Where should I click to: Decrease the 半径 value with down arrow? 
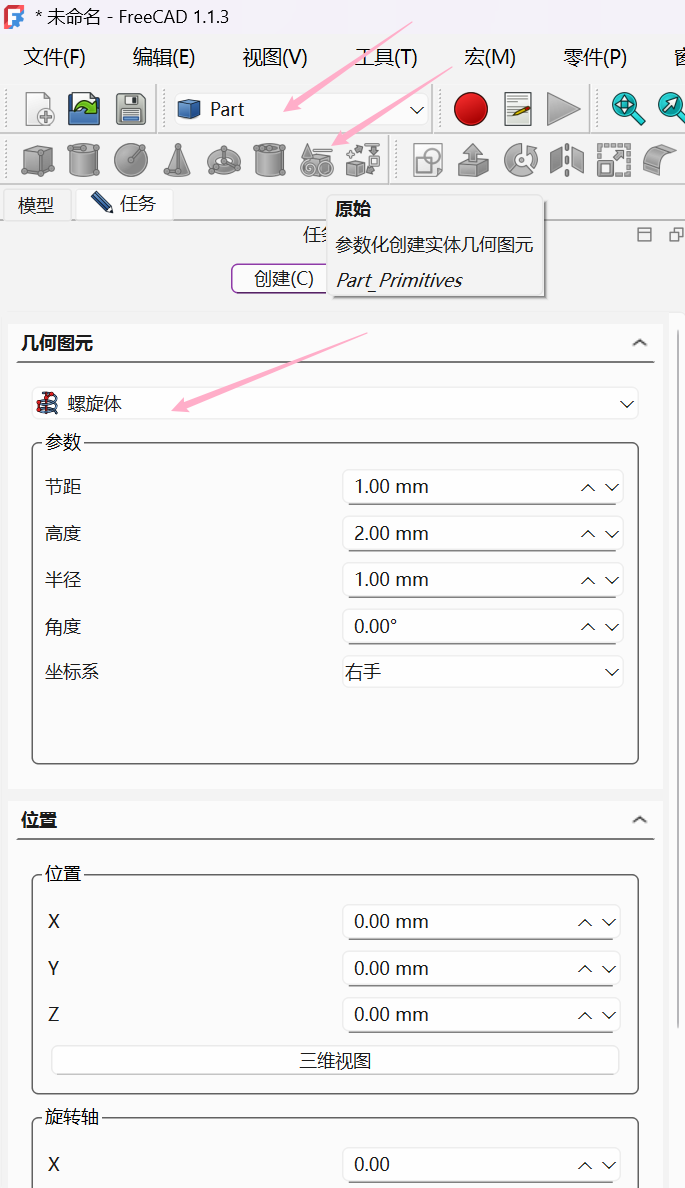click(612, 580)
